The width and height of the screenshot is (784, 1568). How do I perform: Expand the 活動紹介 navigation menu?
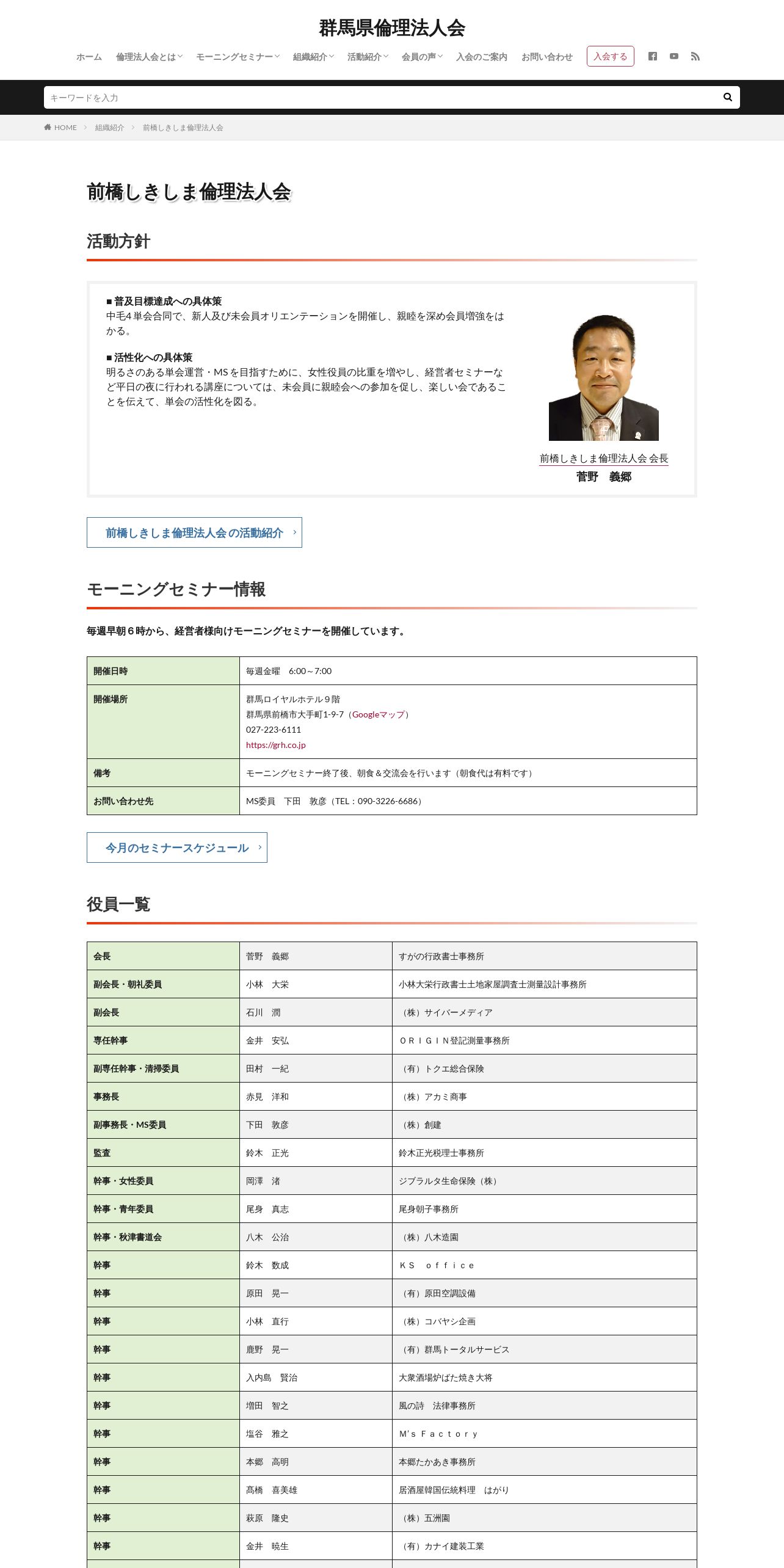368,57
